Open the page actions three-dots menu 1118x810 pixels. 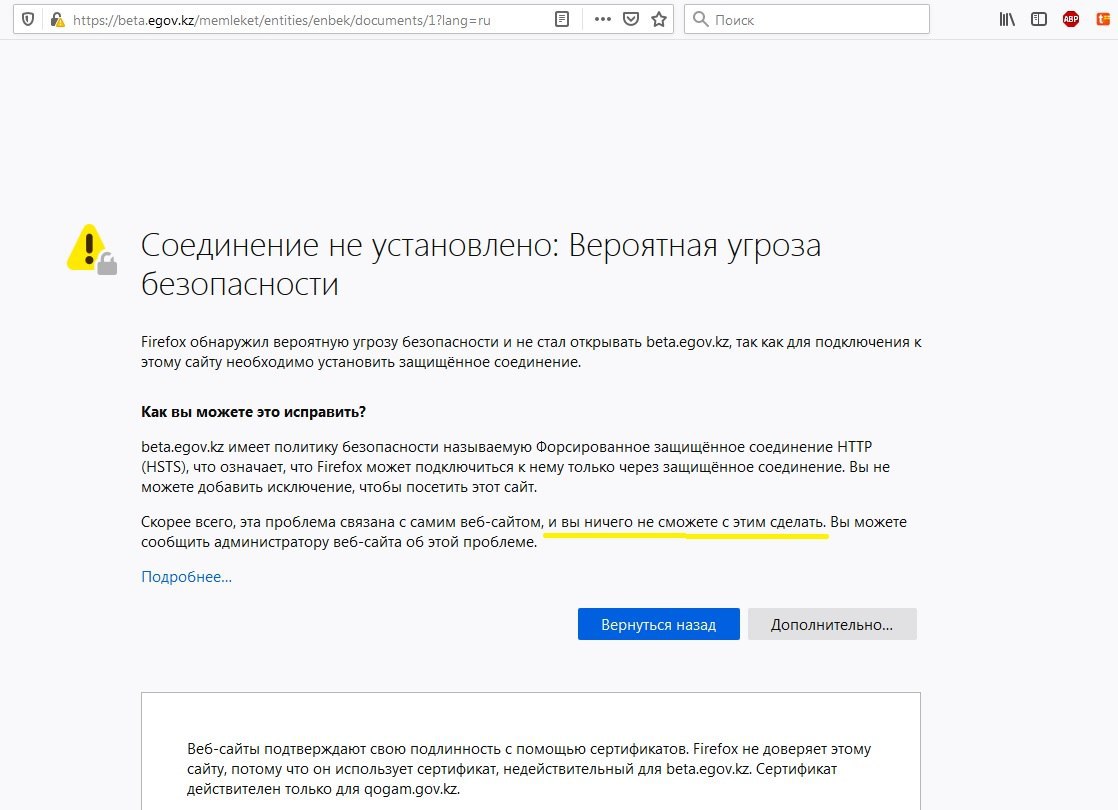[602, 19]
